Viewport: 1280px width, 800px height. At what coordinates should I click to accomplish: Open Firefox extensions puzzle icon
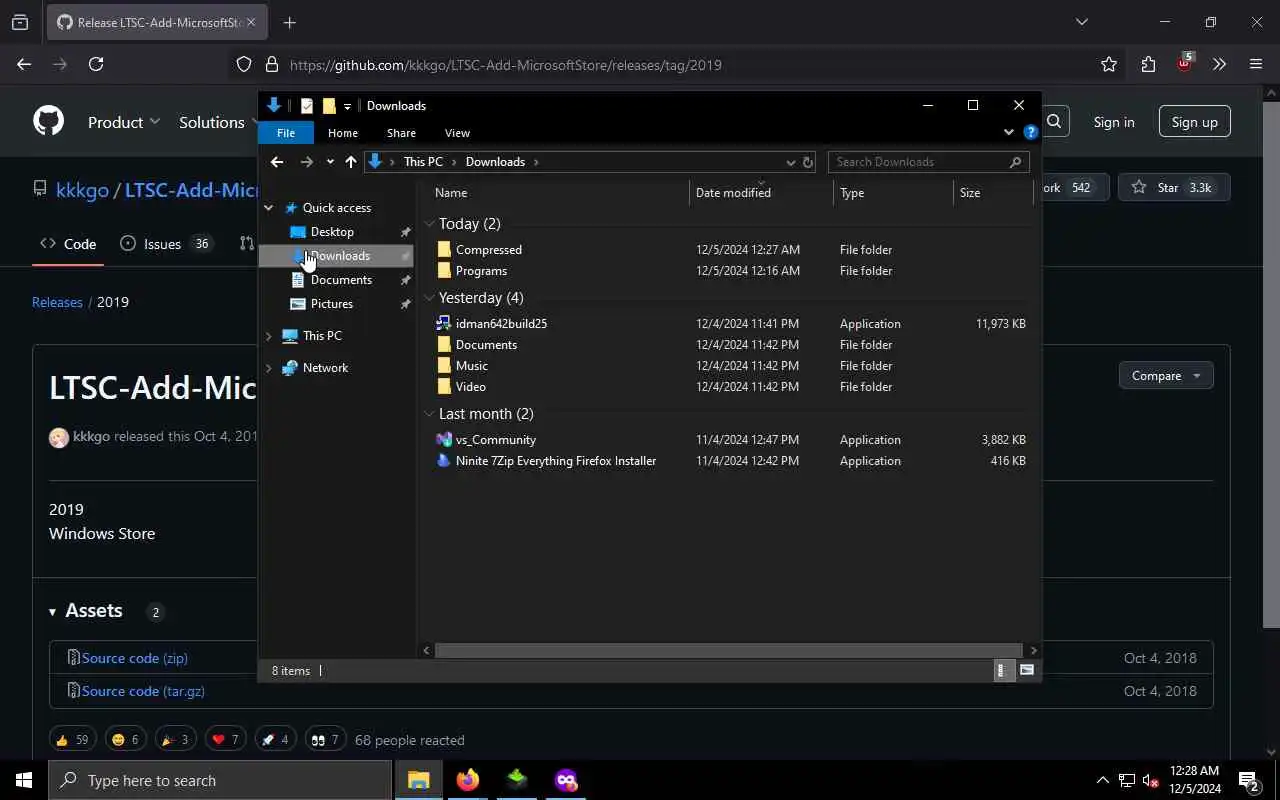coord(1148,64)
